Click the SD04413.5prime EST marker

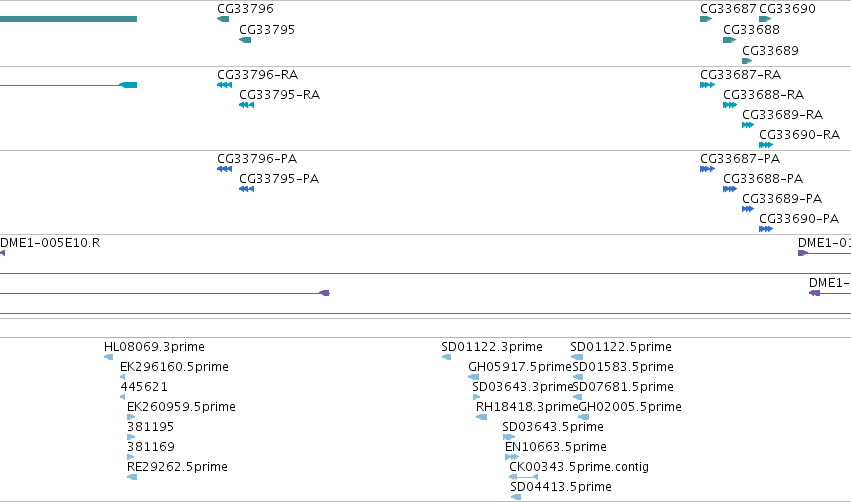coord(516,497)
